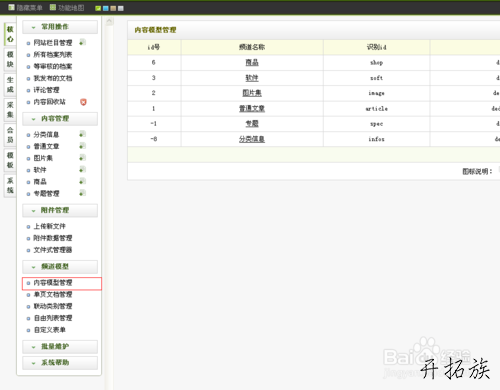Switch to the 模块 vertical tab
Screen dimensions: 500x390
10,59
